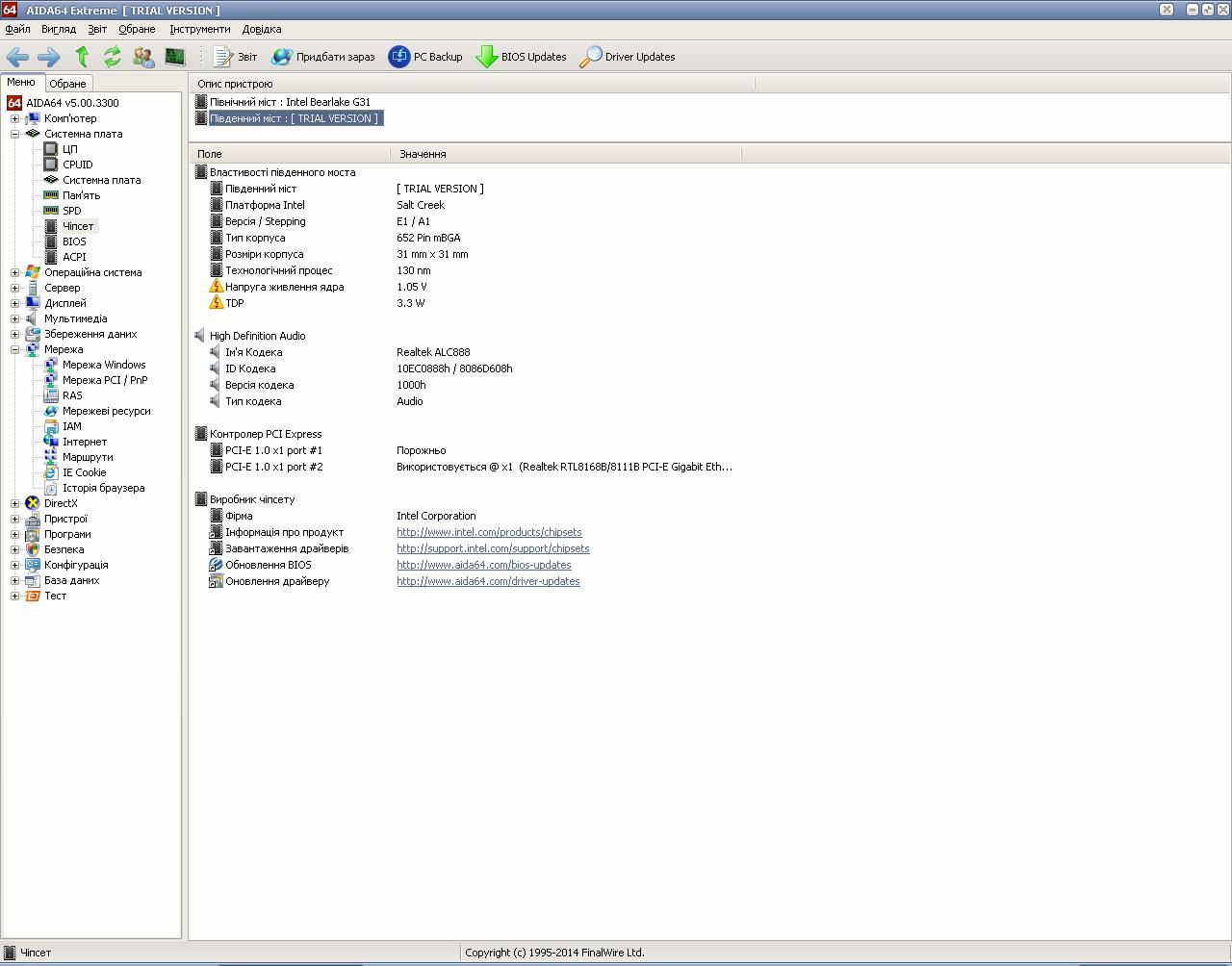Open Driver Updates magnifier tool
Viewport: 1232px width, 966px height.
[628, 57]
